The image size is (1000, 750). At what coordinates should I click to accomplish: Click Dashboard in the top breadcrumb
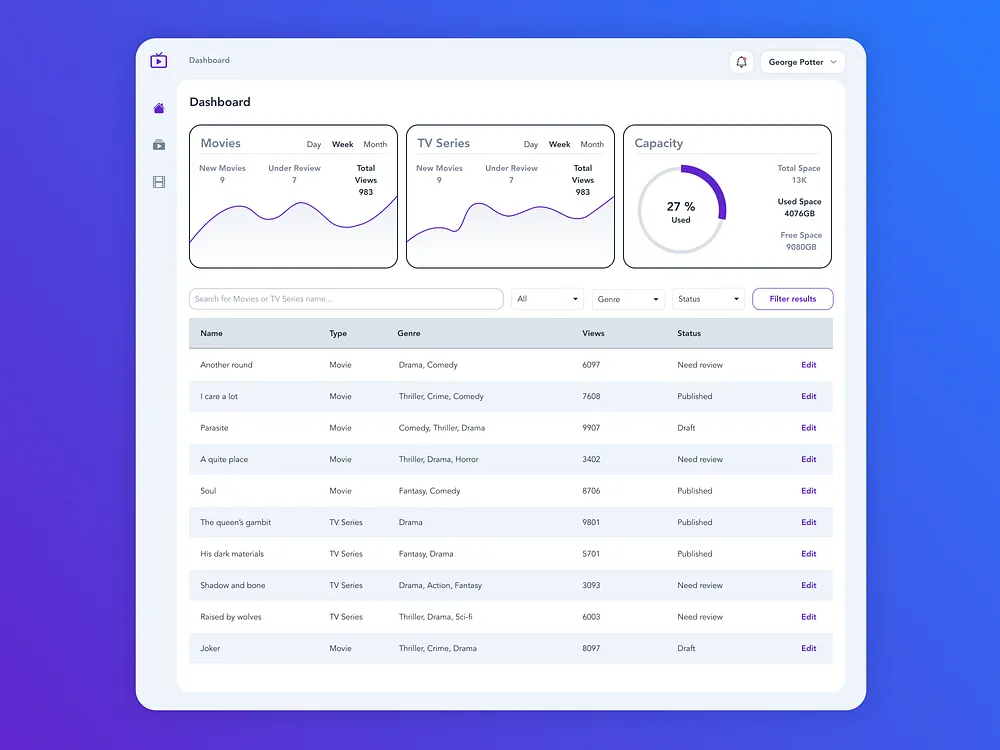[x=209, y=60]
